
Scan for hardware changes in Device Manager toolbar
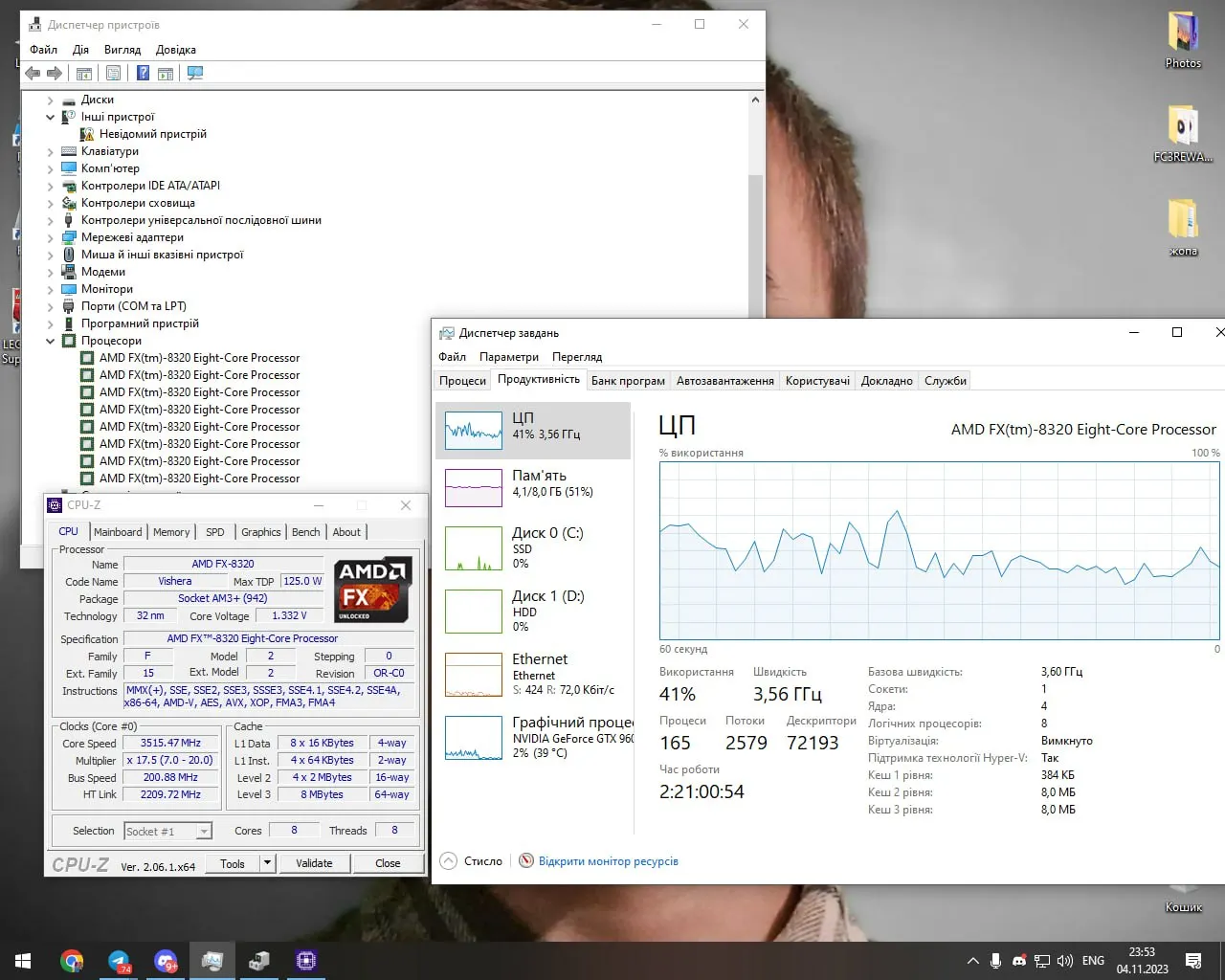[195, 74]
